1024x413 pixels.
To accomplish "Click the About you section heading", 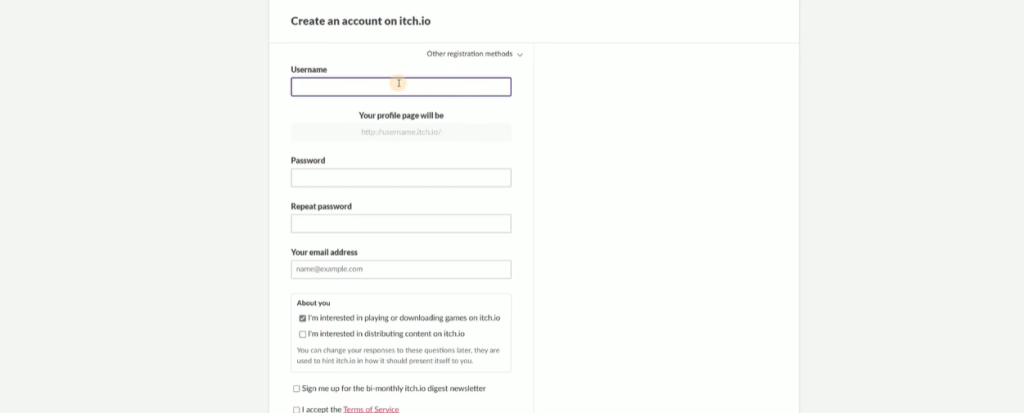I will (x=314, y=302).
